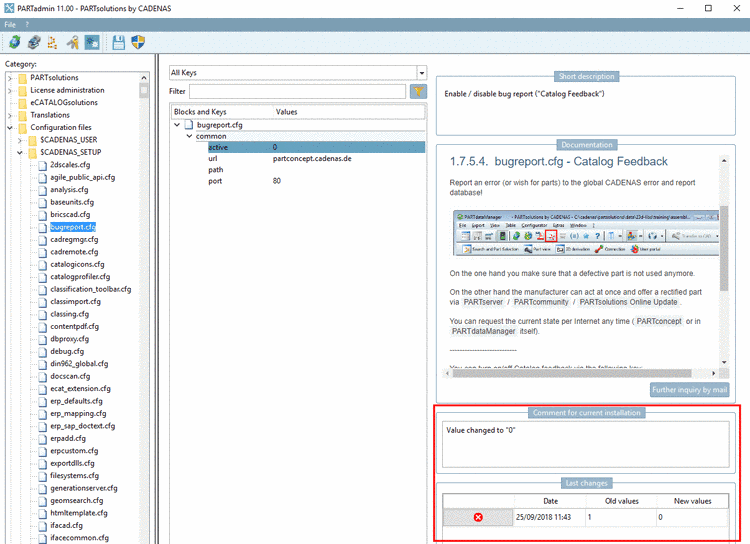The height and width of the screenshot is (544, 750).
Task: Expand the $CADENAS_USER folder
Action: pyautogui.click(x=20, y=140)
